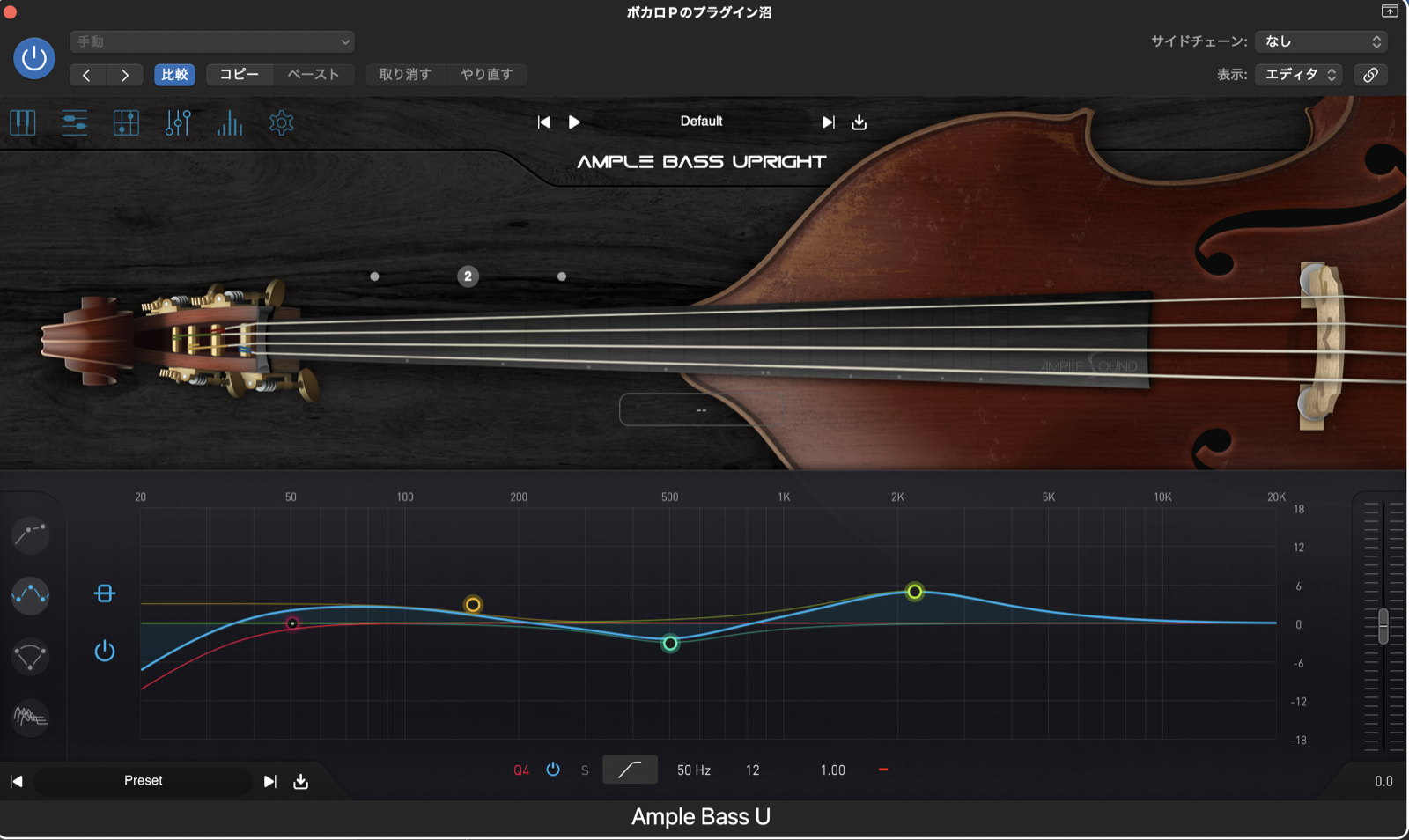1409x840 pixels.
Task: Click window expand icon in title bar
Action: (x=1390, y=11)
